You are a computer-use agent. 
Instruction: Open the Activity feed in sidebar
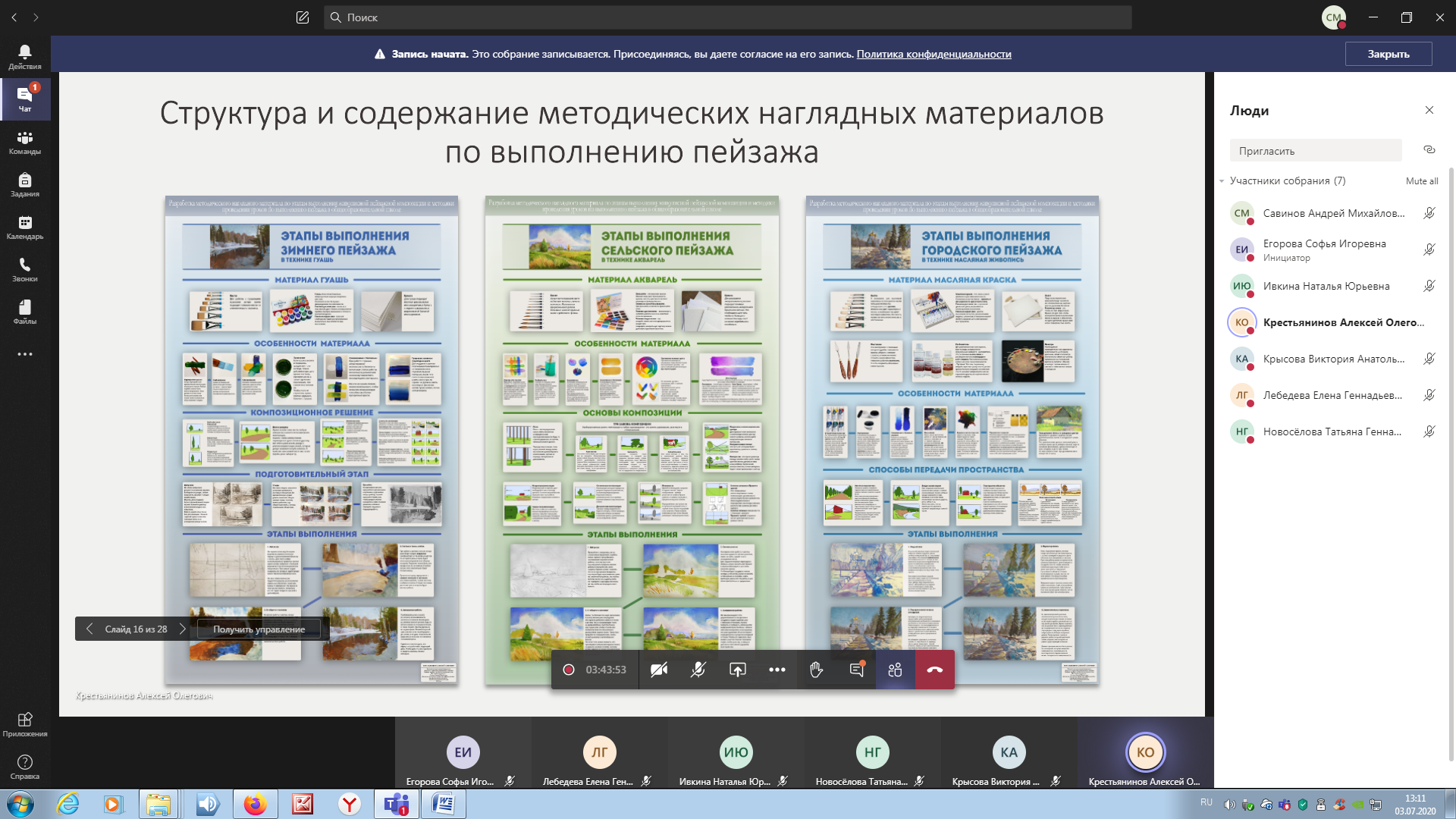coord(25,57)
